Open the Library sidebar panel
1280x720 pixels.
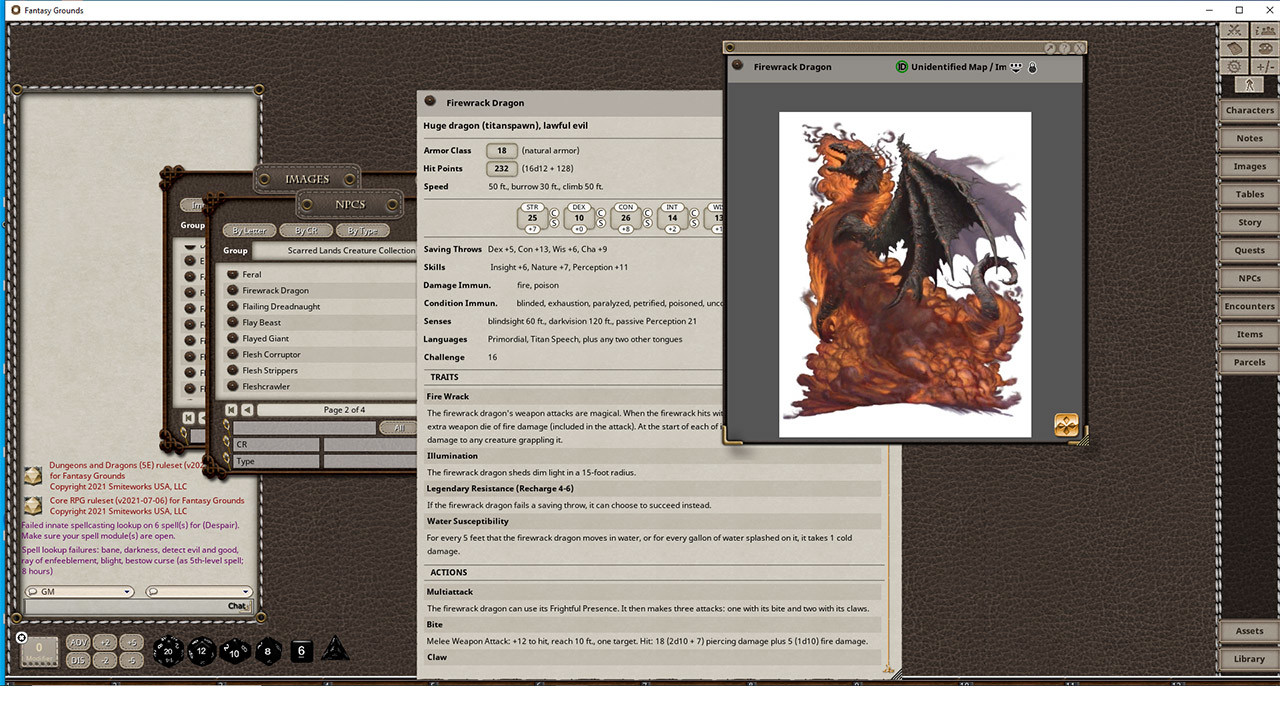click(x=1248, y=659)
